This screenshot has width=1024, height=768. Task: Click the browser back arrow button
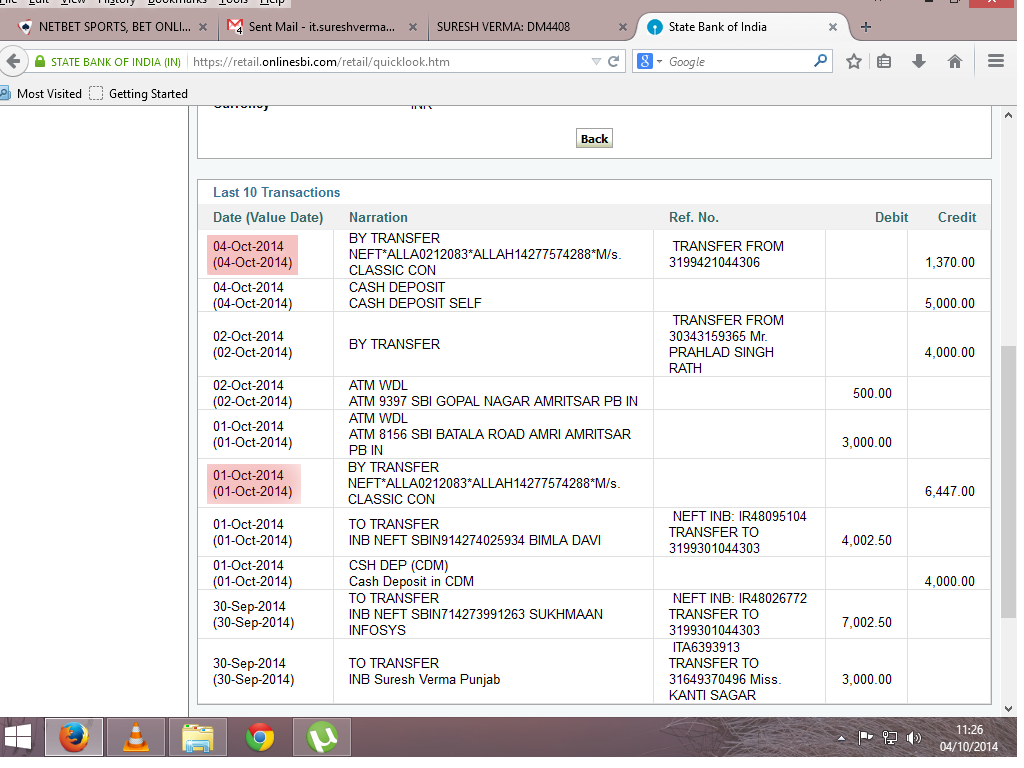[x=13, y=61]
